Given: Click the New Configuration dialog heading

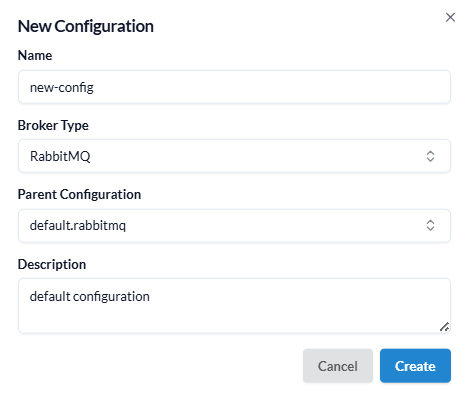Looking at the screenshot, I should pos(86,26).
